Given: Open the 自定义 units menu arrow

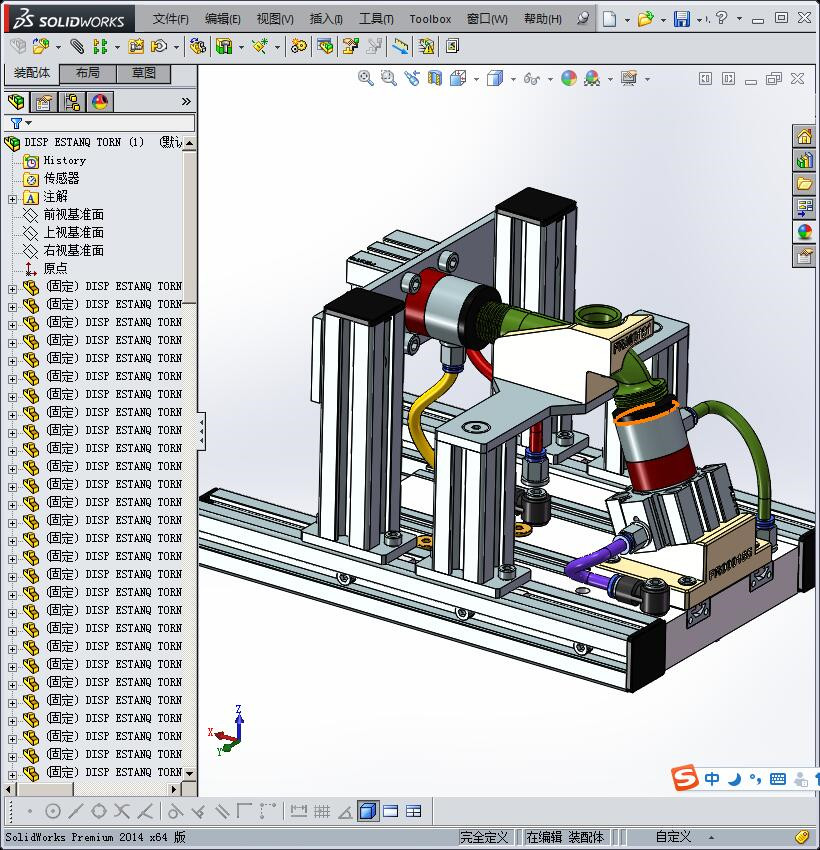Looking at the screenshot, I should (712, 838).
